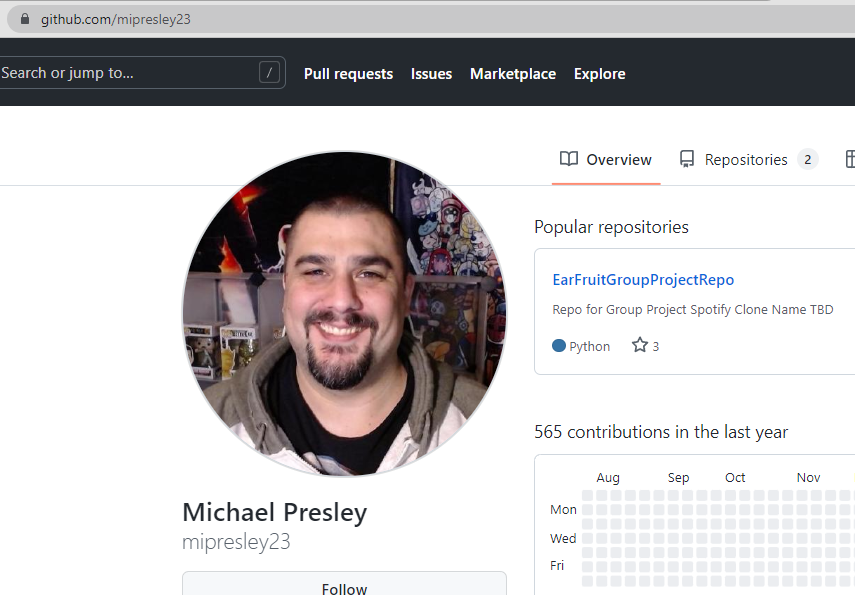Click the Fri row label
The width and height of the screenshot is (855, 595).
click(557, 566)
